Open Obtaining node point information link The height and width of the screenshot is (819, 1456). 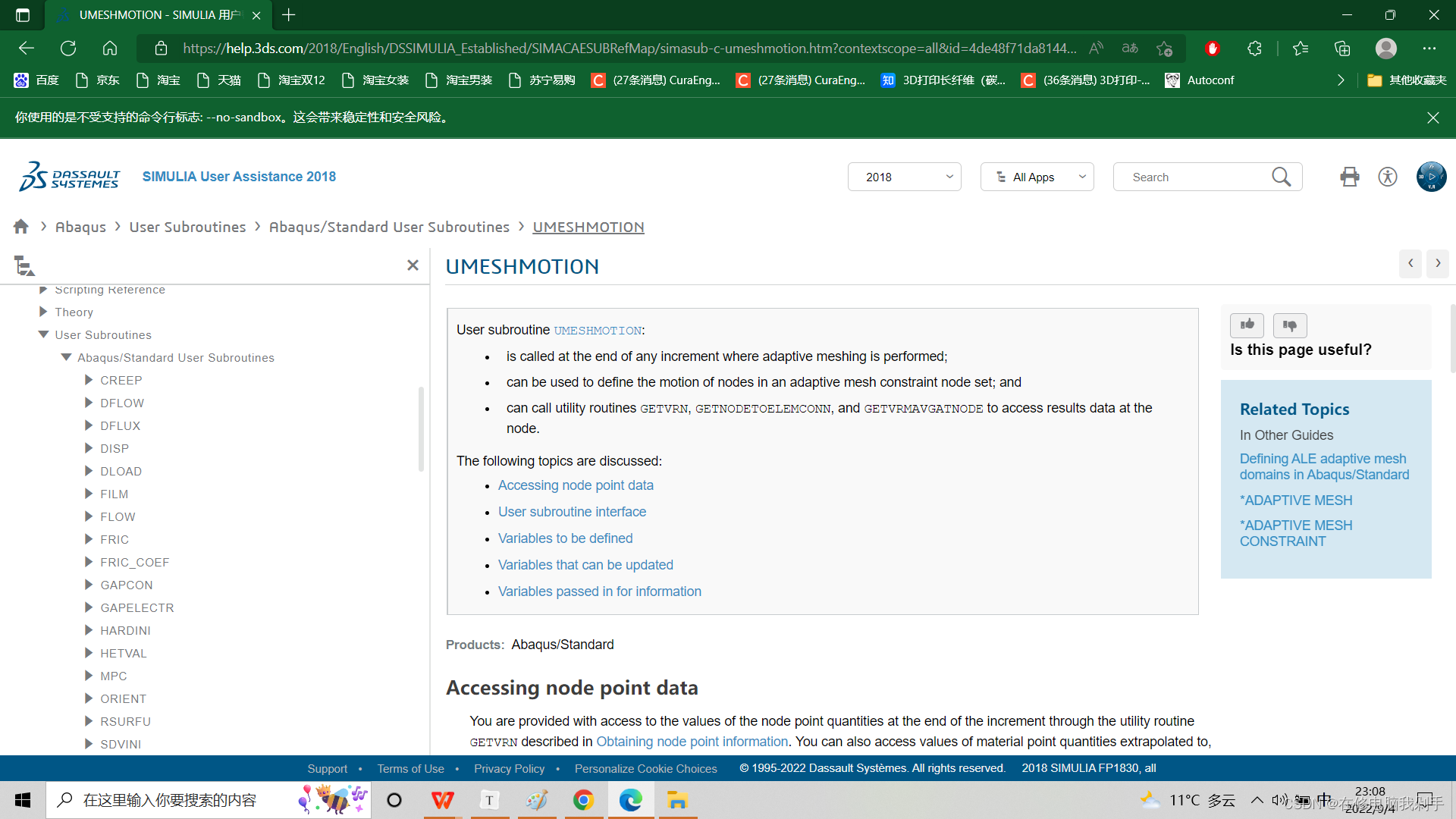(692, 742)
